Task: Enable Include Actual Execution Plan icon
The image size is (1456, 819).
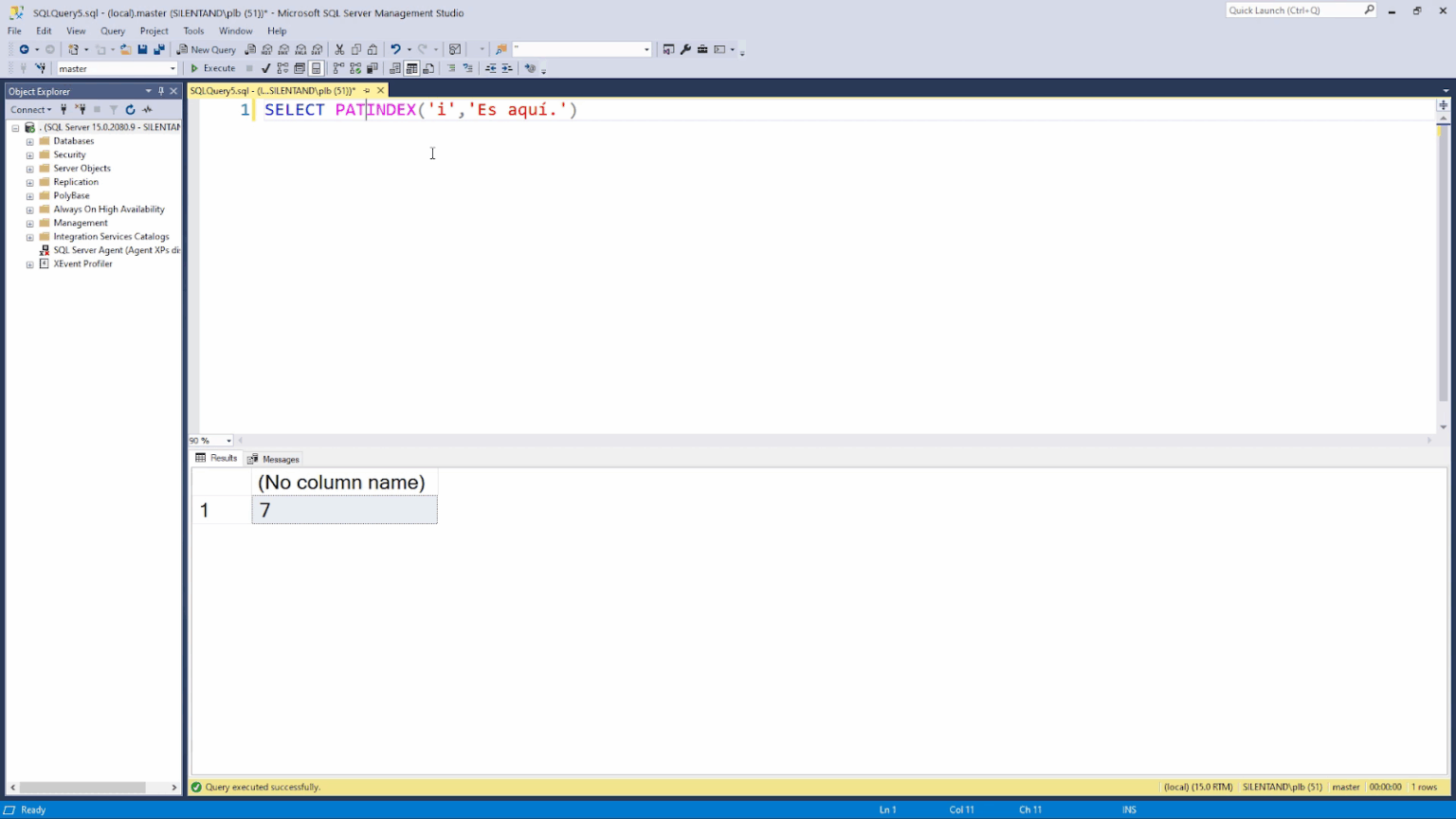Action: [x=337, y=67]
